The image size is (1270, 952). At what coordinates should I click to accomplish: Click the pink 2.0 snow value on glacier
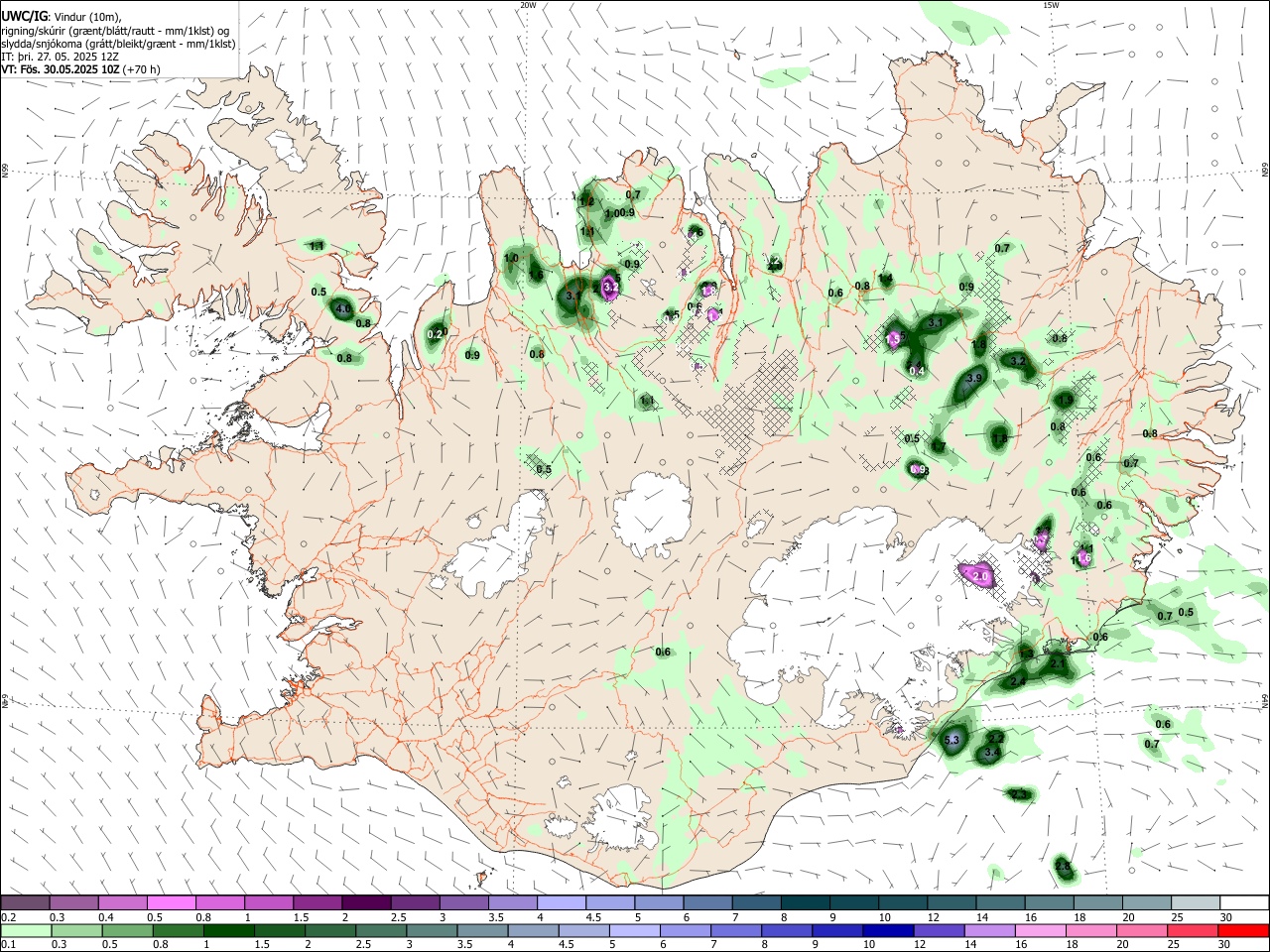point(980,576)
